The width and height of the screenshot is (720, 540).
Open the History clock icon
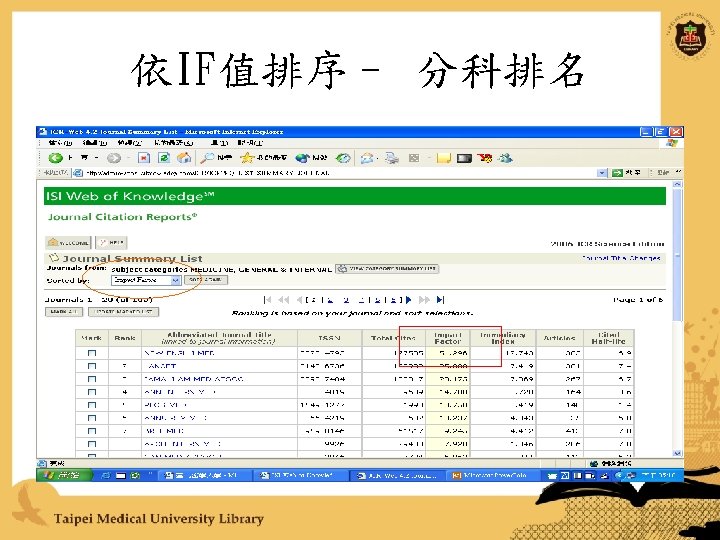pyautogui.click(x=343, y=158)
